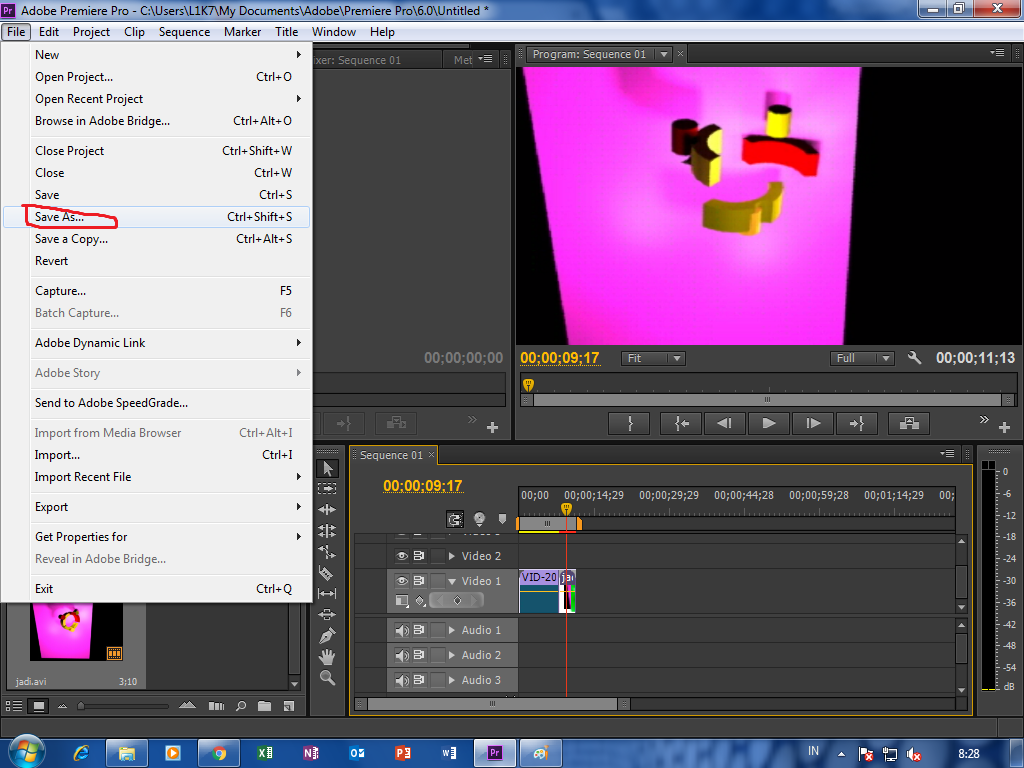The image size is (1024, 768).
Task: Select the Selection arrow tool
Action: coord(328,468)
